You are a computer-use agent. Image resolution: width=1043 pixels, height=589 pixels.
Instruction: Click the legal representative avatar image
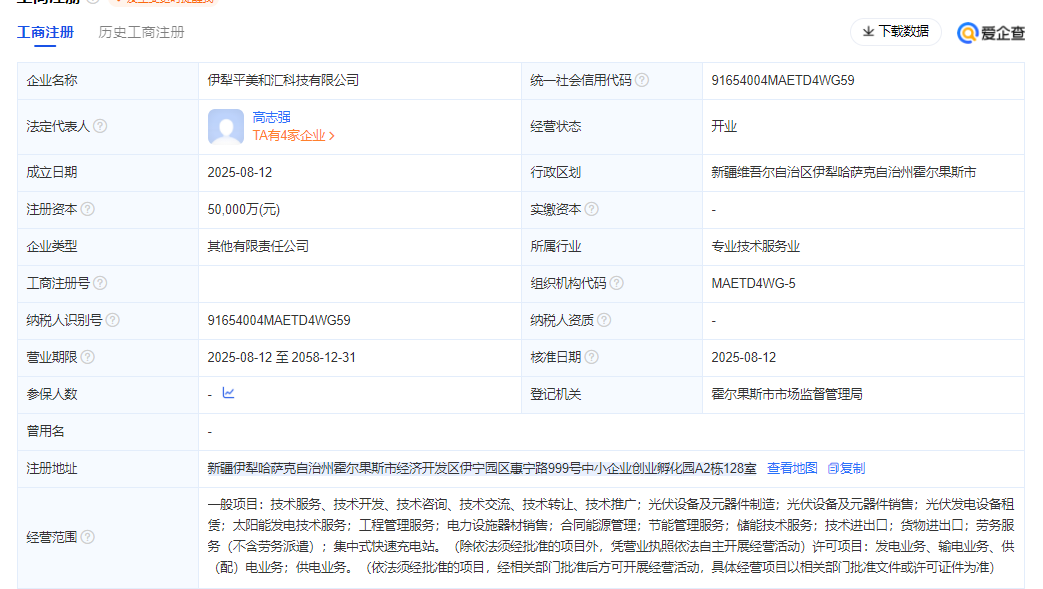click(226, 126)
